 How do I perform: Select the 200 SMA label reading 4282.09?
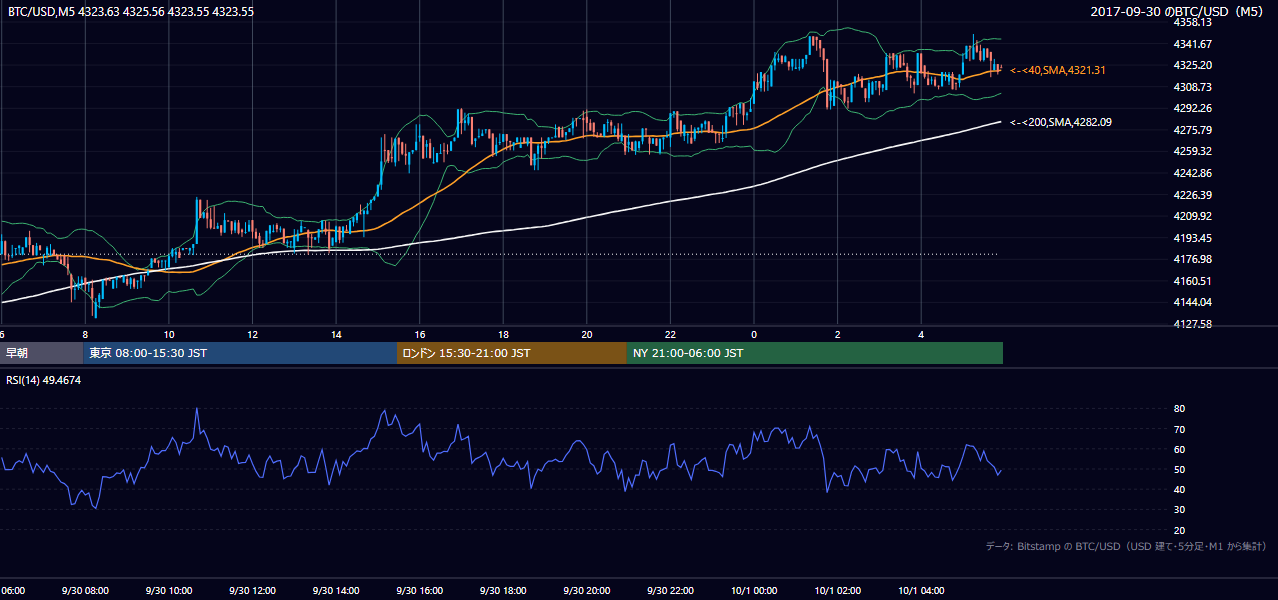coord(1061,122)
